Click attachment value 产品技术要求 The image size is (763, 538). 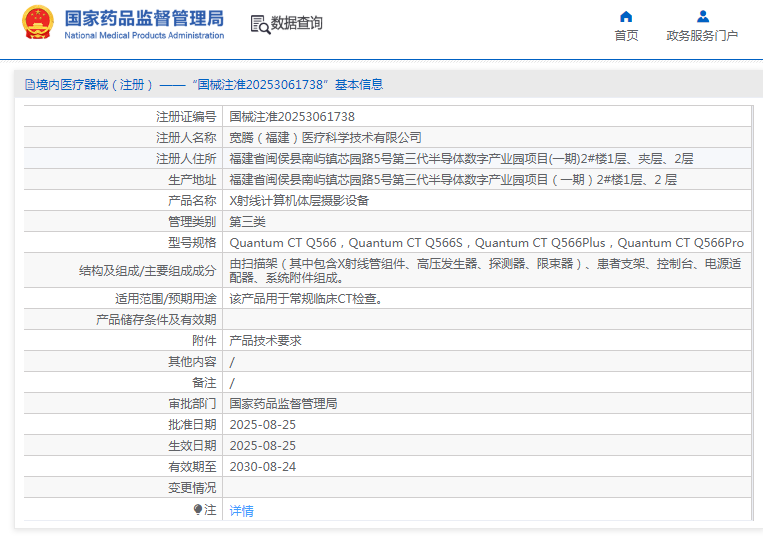pyautogui.click(x=265, y=341)
